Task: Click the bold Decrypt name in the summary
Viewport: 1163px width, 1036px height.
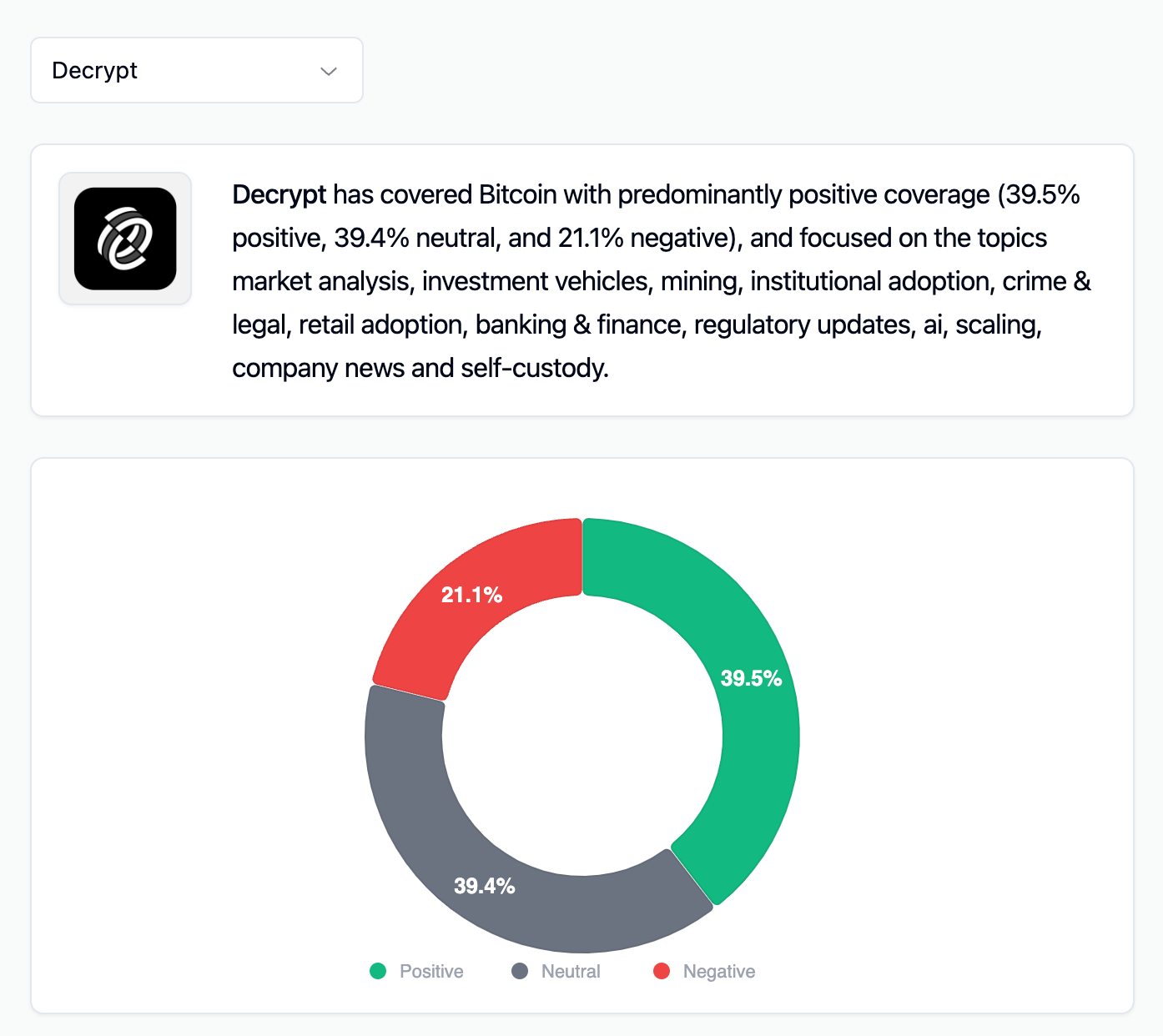Action: pos(279,194)
